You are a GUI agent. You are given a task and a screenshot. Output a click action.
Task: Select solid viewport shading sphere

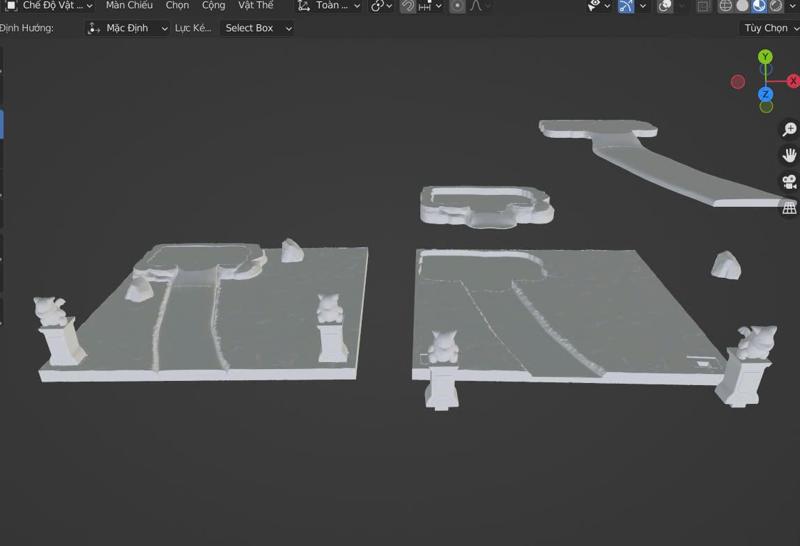743,6
